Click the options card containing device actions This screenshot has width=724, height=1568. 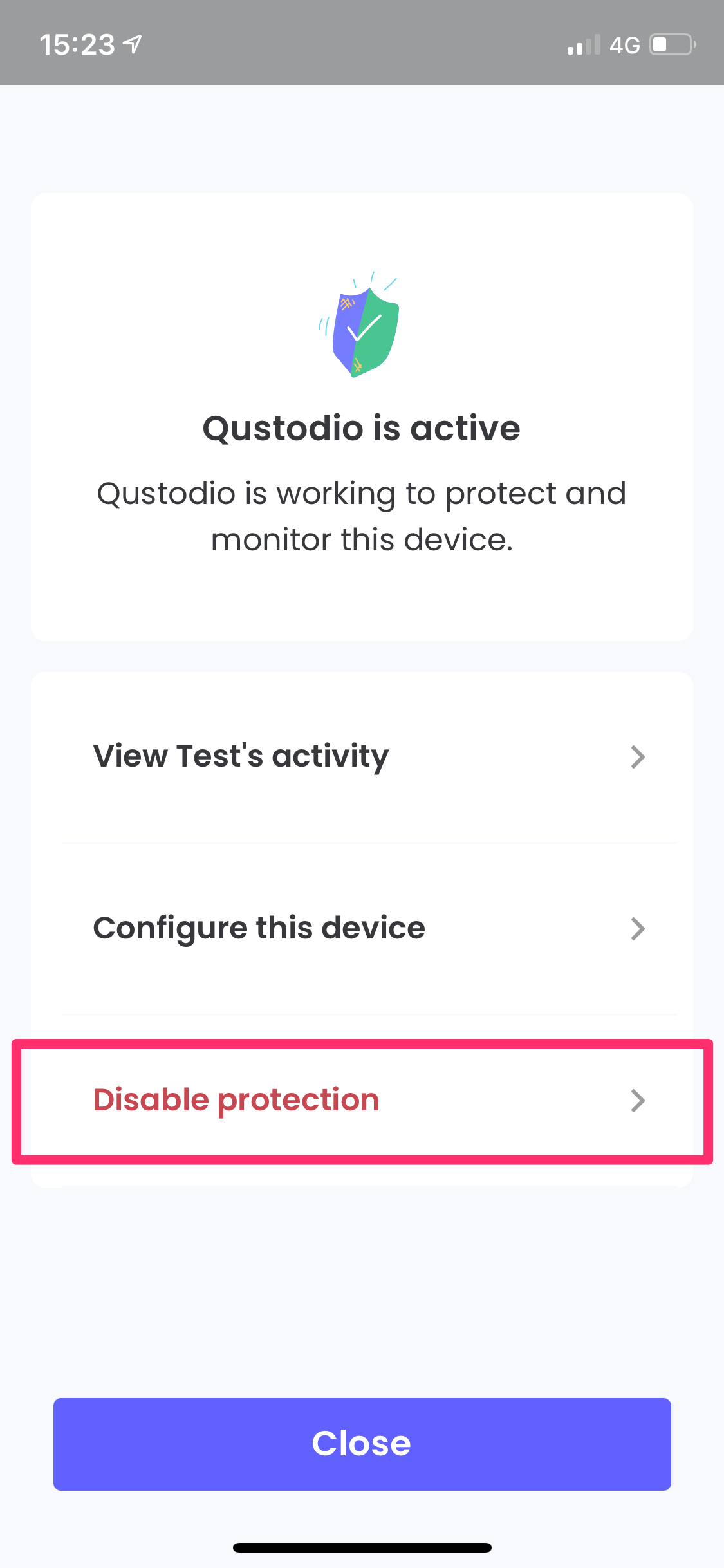tap(362, 927)
